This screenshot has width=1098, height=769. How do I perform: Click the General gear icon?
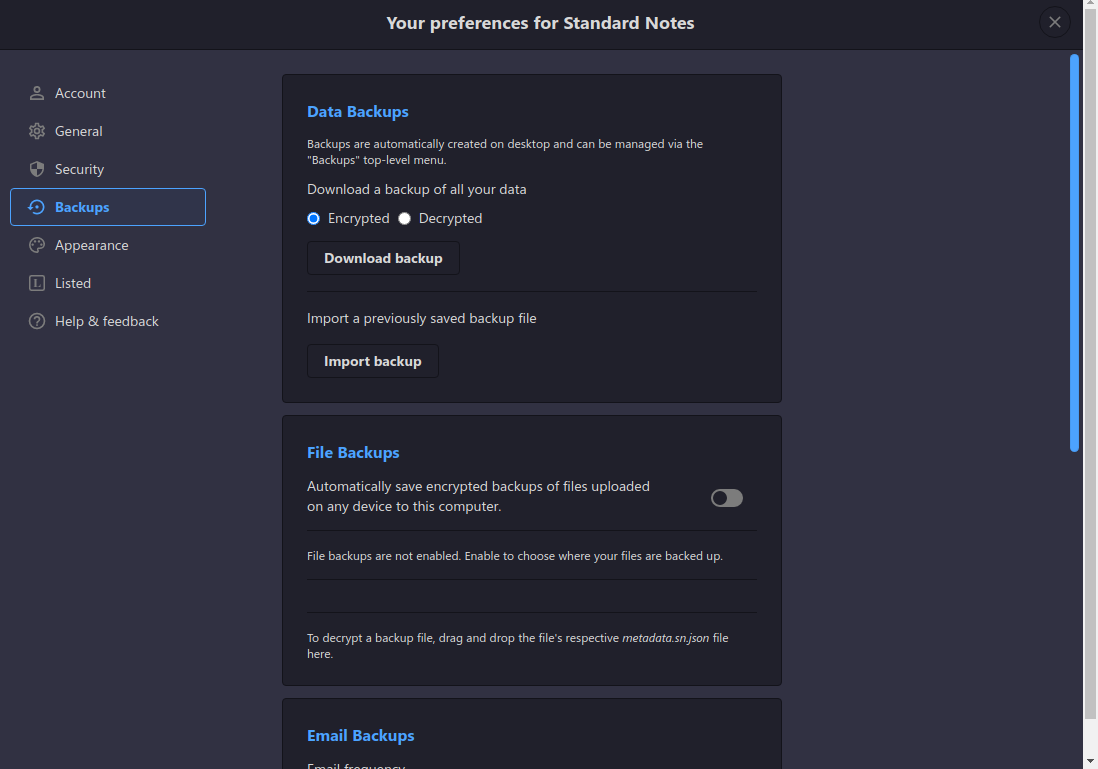point(37,131)
